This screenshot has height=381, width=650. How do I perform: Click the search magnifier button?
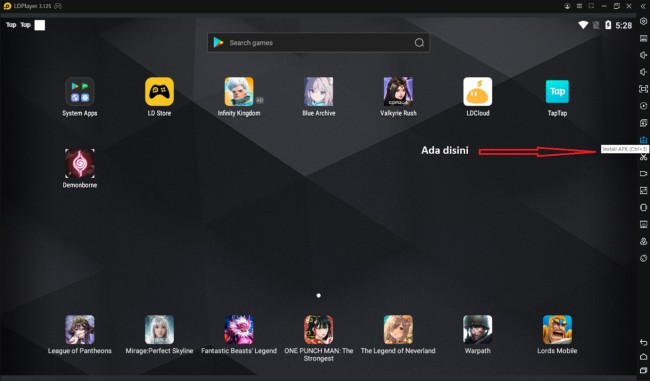click(419, 43)
